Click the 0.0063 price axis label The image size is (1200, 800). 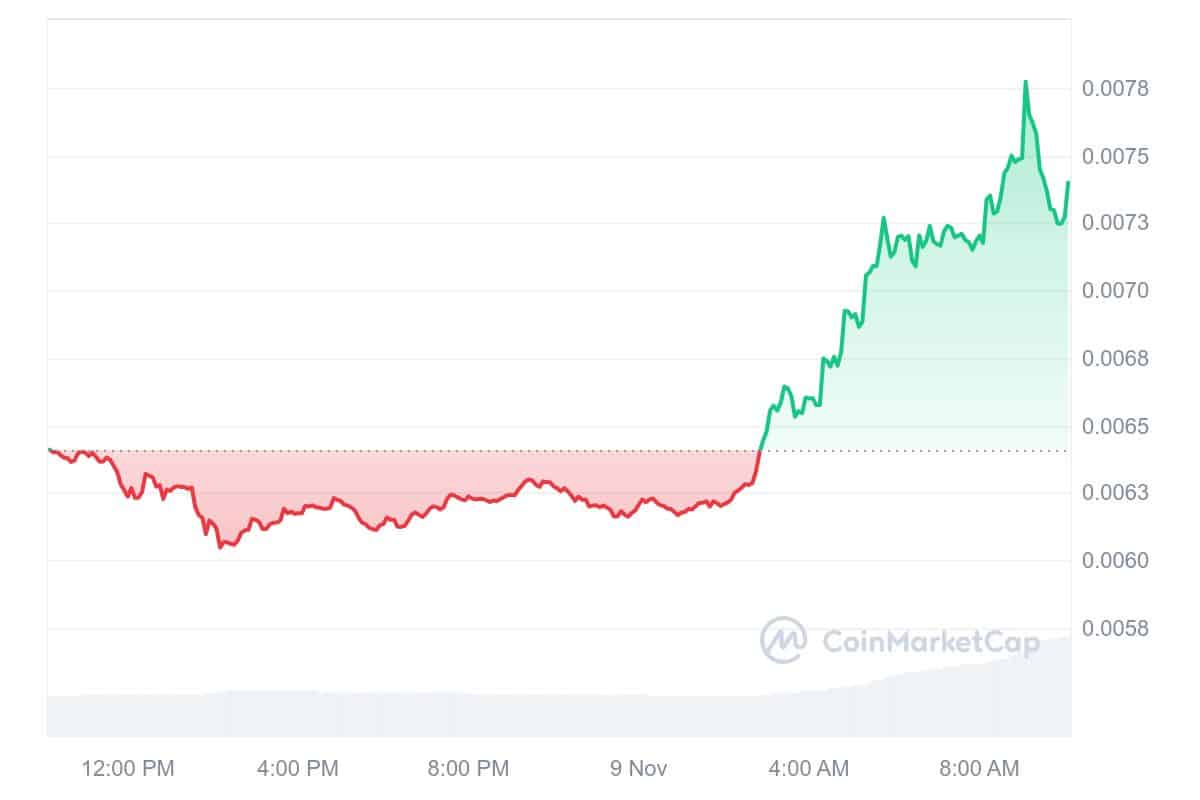1116,494
